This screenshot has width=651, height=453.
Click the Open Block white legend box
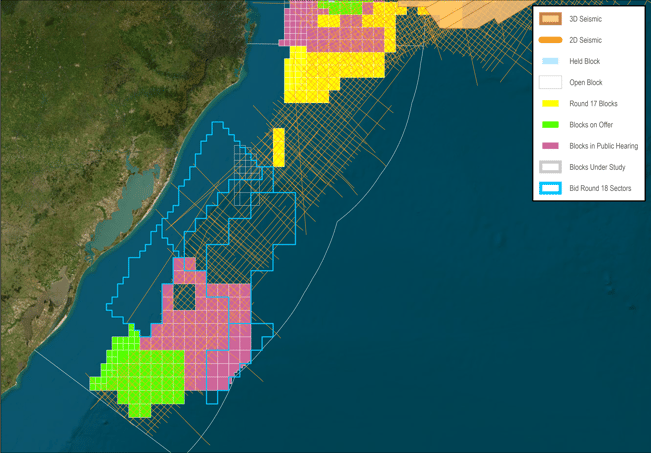pos(550,82)
